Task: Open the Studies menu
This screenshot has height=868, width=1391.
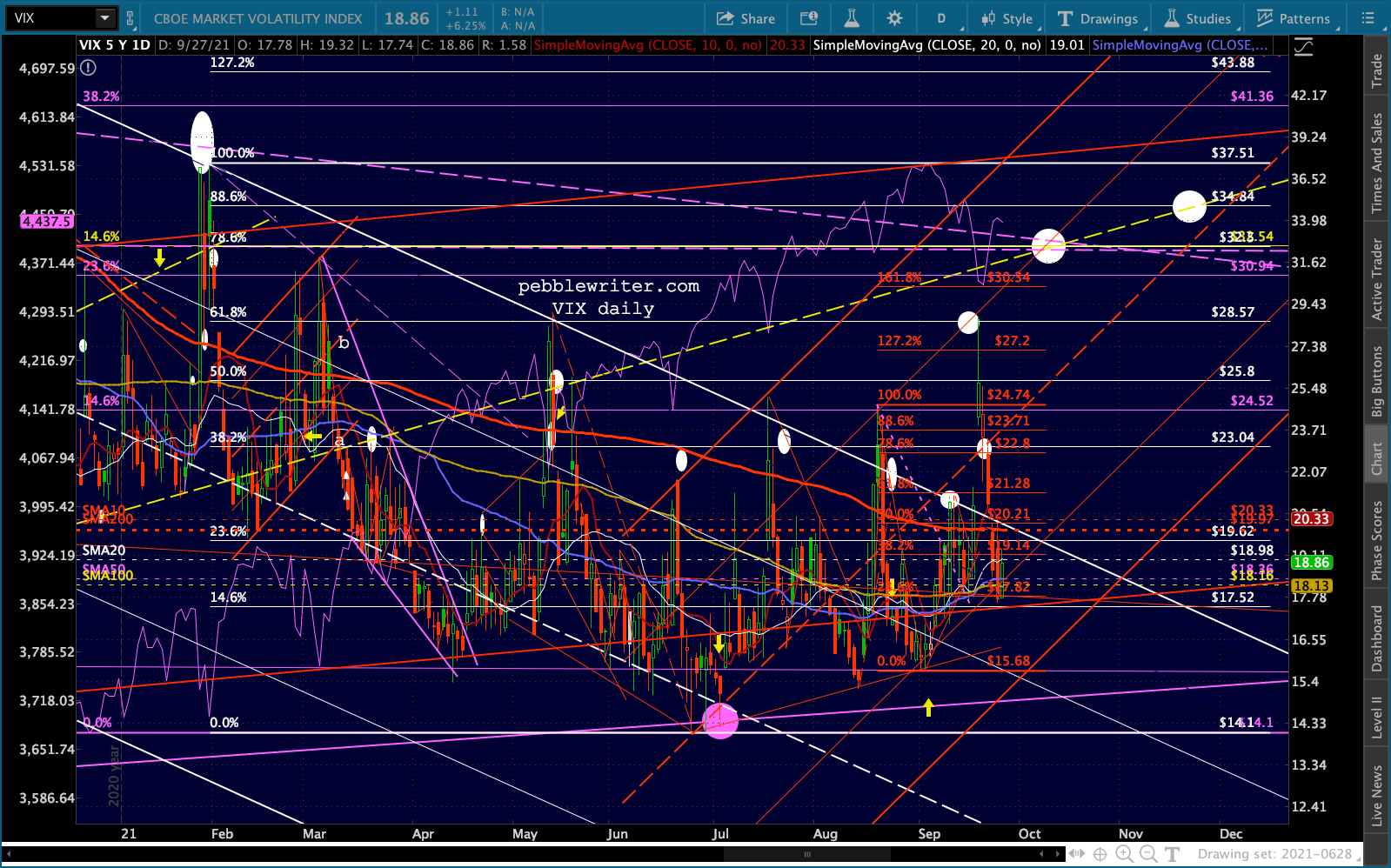Action: click(x=1198, y=18)
